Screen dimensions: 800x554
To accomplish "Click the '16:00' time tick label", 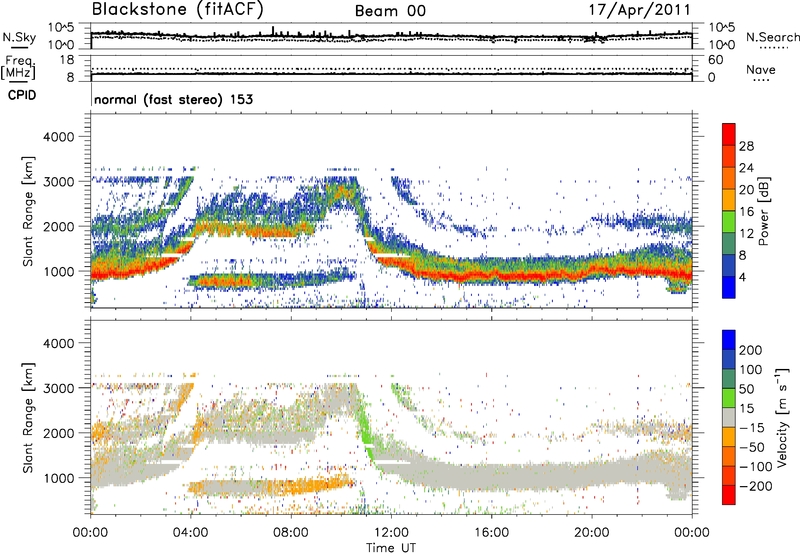I will [x=491, y=533].
